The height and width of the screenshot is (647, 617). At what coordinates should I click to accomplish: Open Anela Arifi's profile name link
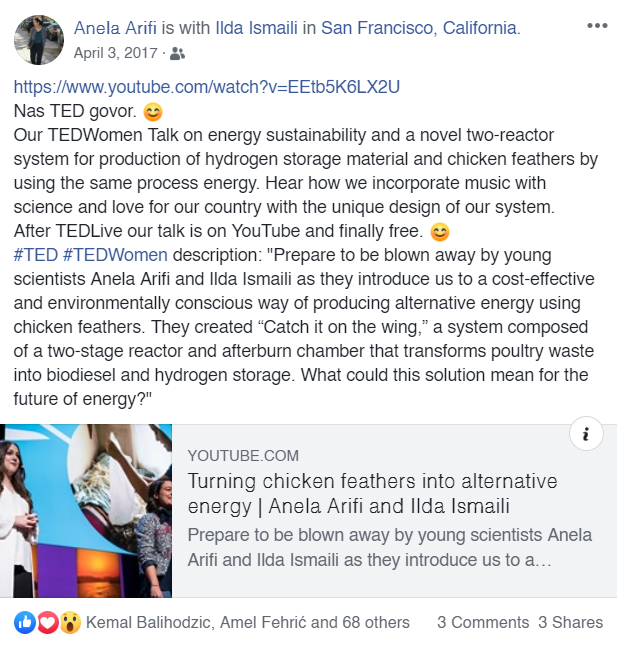pyautogui.click(x=115, y=28)
